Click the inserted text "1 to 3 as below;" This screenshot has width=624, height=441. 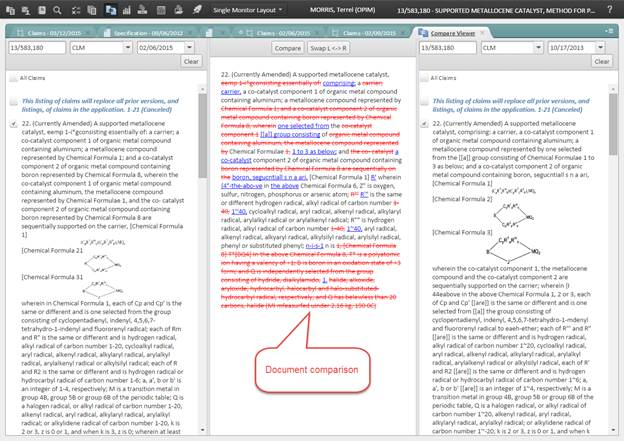[x=314, y=152]
